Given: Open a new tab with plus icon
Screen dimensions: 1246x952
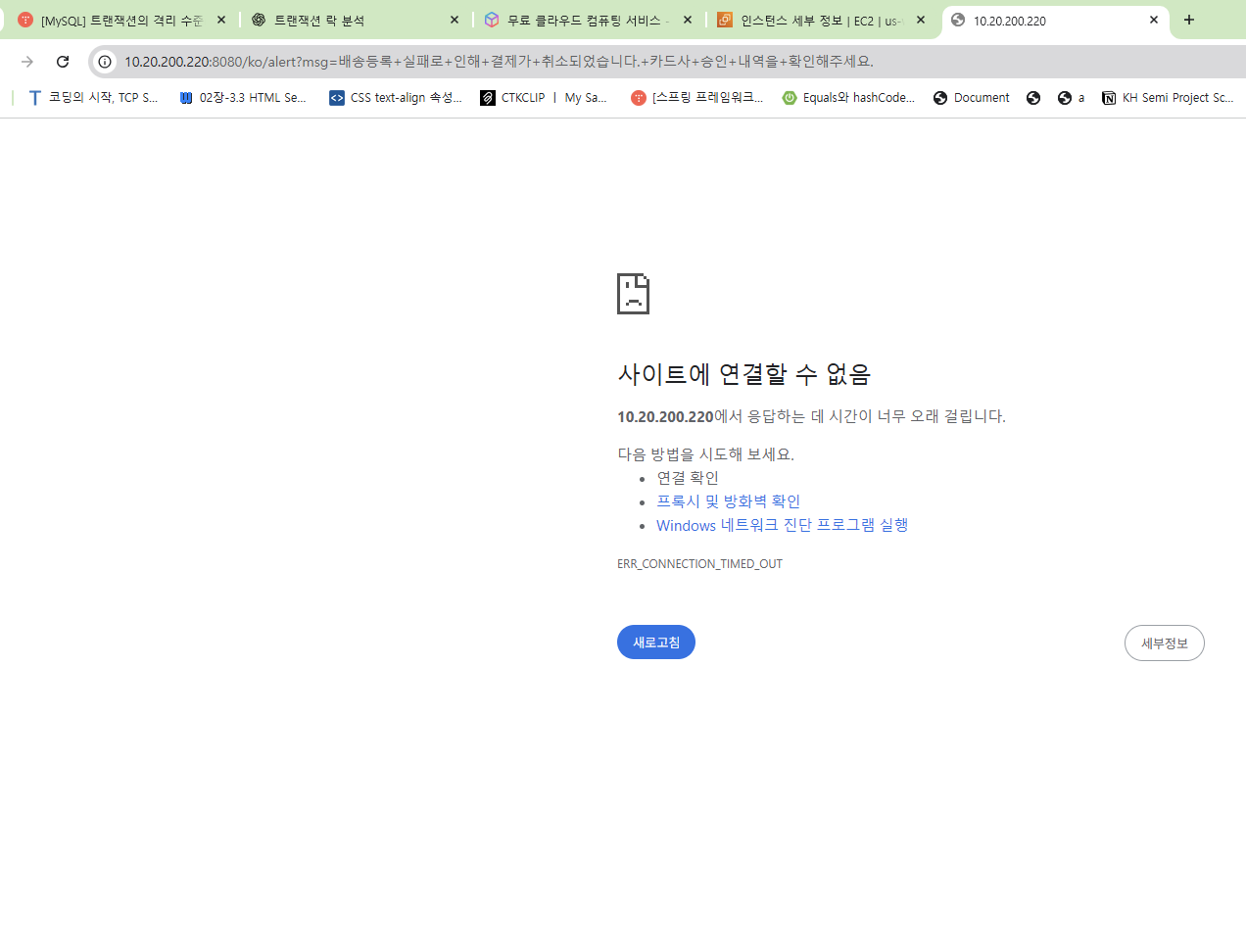Looking at the screenshot, I should [x=1188, y=20].
